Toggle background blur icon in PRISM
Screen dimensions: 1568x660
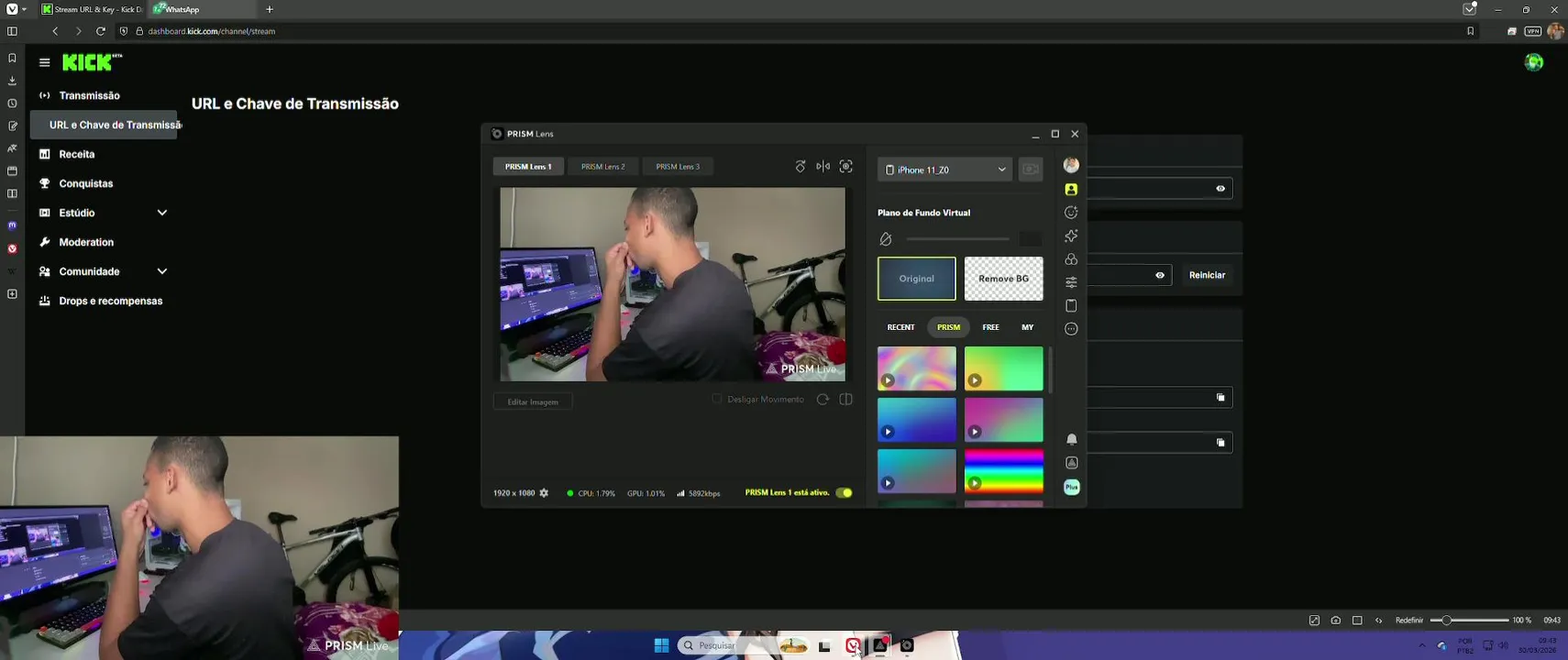point(886,239)
